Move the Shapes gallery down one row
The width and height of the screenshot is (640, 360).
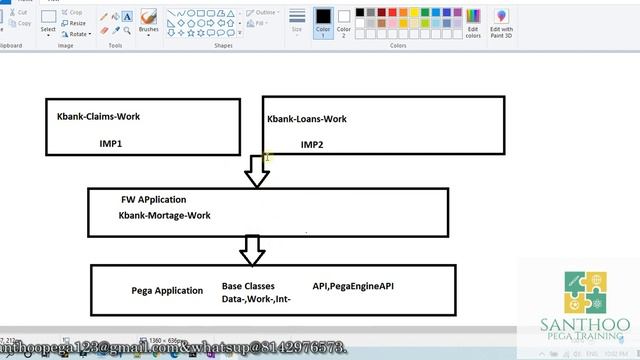(240, 23)
